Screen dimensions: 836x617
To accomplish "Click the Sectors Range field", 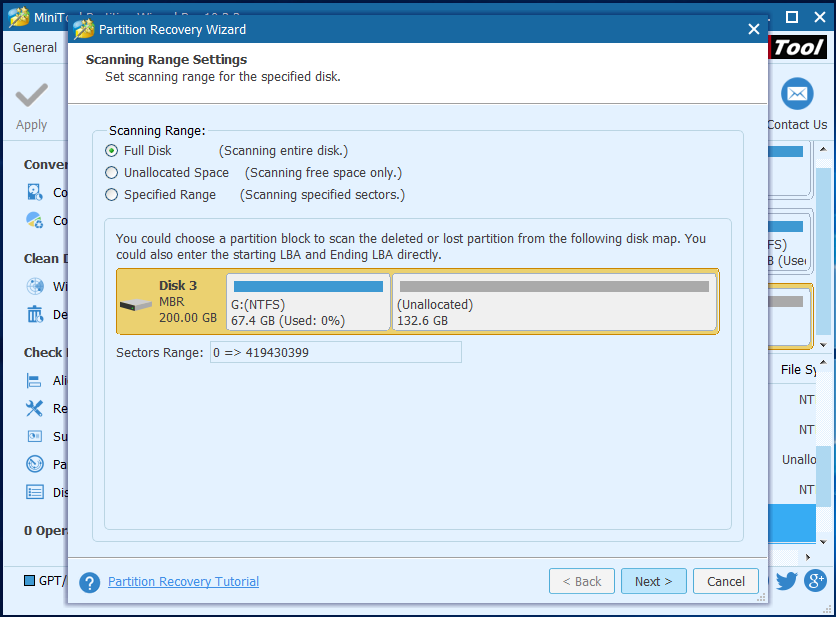I will [x=336, y=352].
